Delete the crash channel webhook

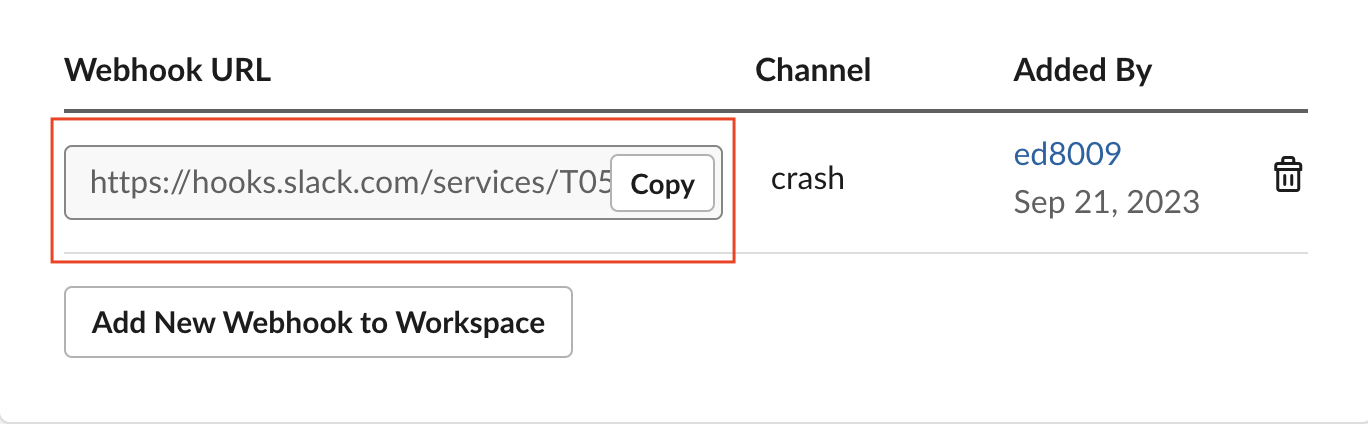coord(1287,176)
